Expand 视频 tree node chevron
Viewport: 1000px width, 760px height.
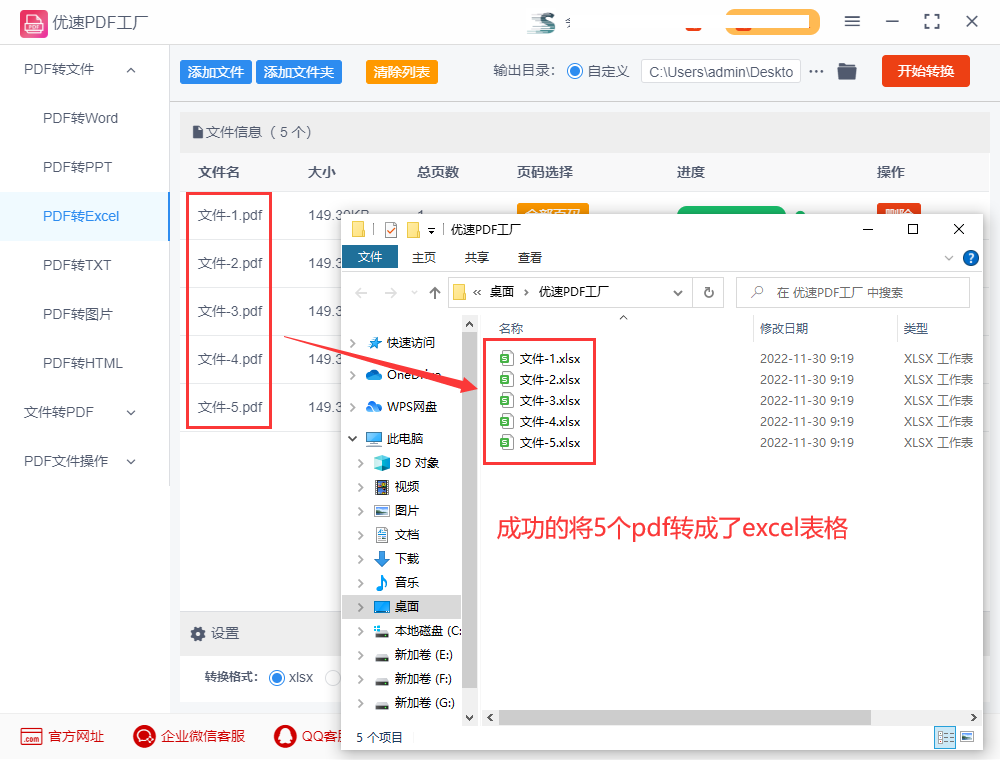360,487
